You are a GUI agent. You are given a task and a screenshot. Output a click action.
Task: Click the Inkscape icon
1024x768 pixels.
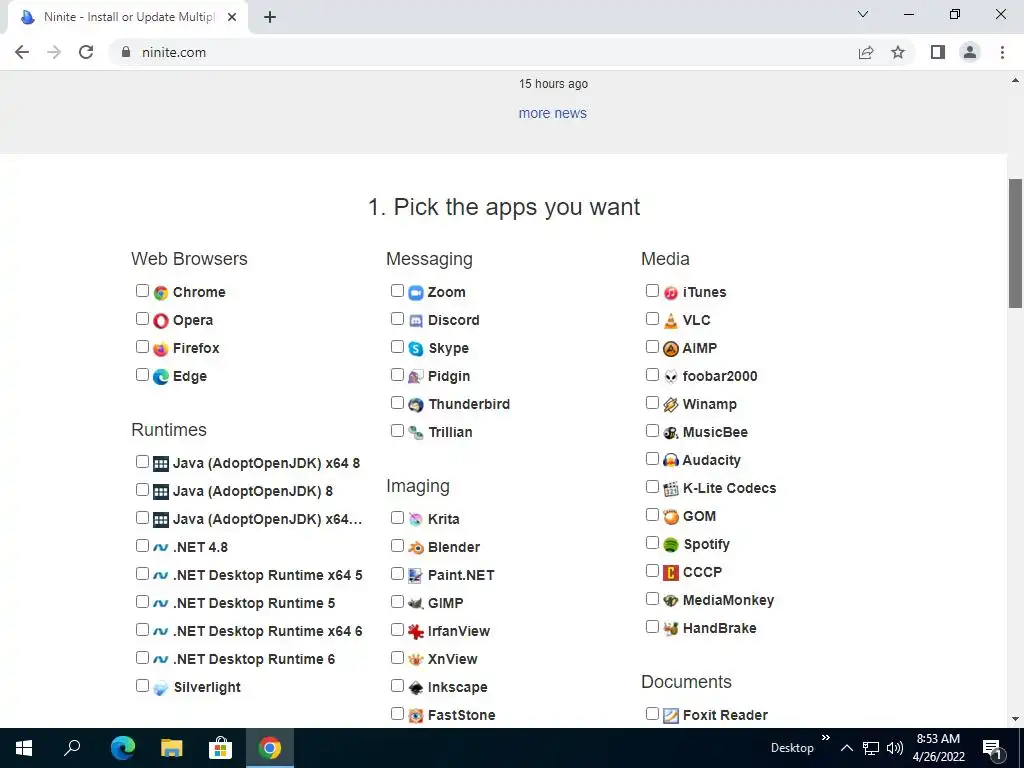point(416,688)
